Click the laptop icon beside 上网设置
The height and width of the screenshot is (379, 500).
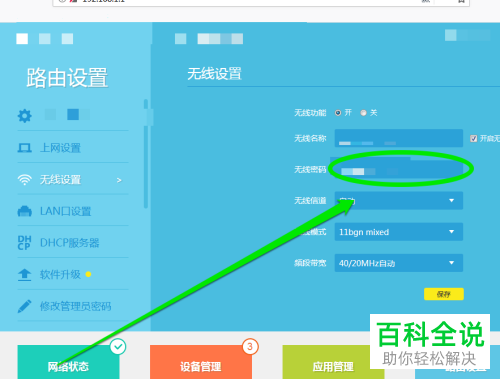(x=24, y=148)
